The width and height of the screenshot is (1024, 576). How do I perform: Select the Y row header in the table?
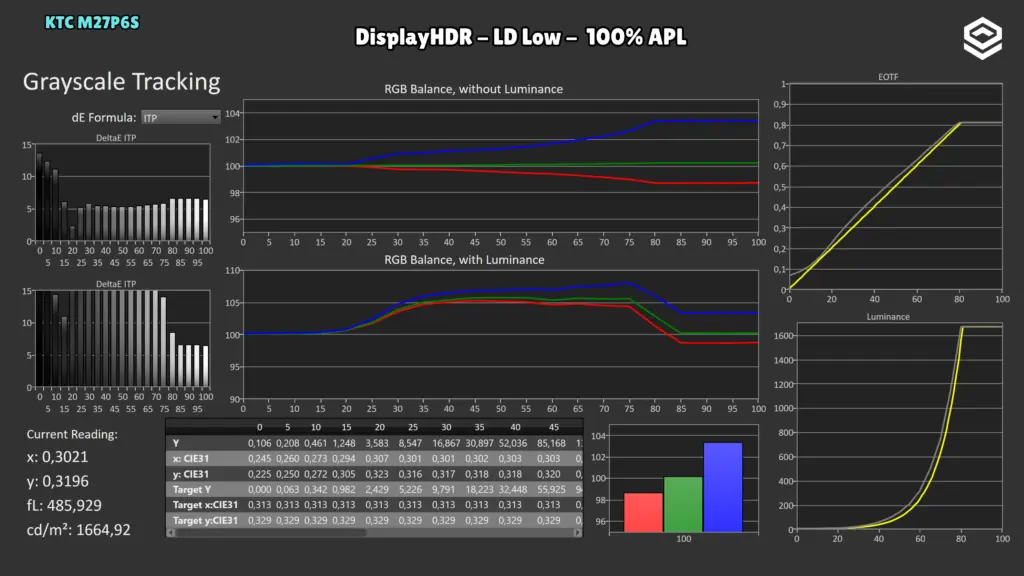coord(176,443)
